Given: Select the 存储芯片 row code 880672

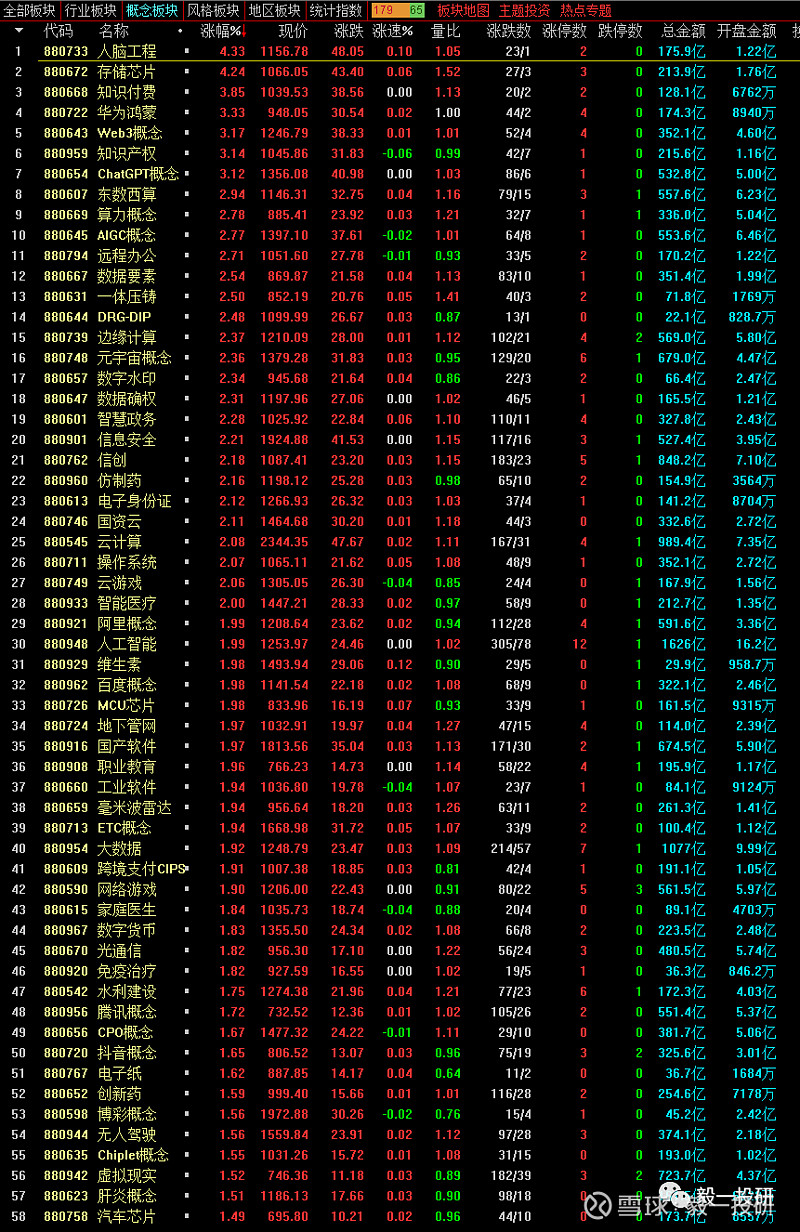Looking at the screenshot, I should pyautogui.click(x=66, y=72).
